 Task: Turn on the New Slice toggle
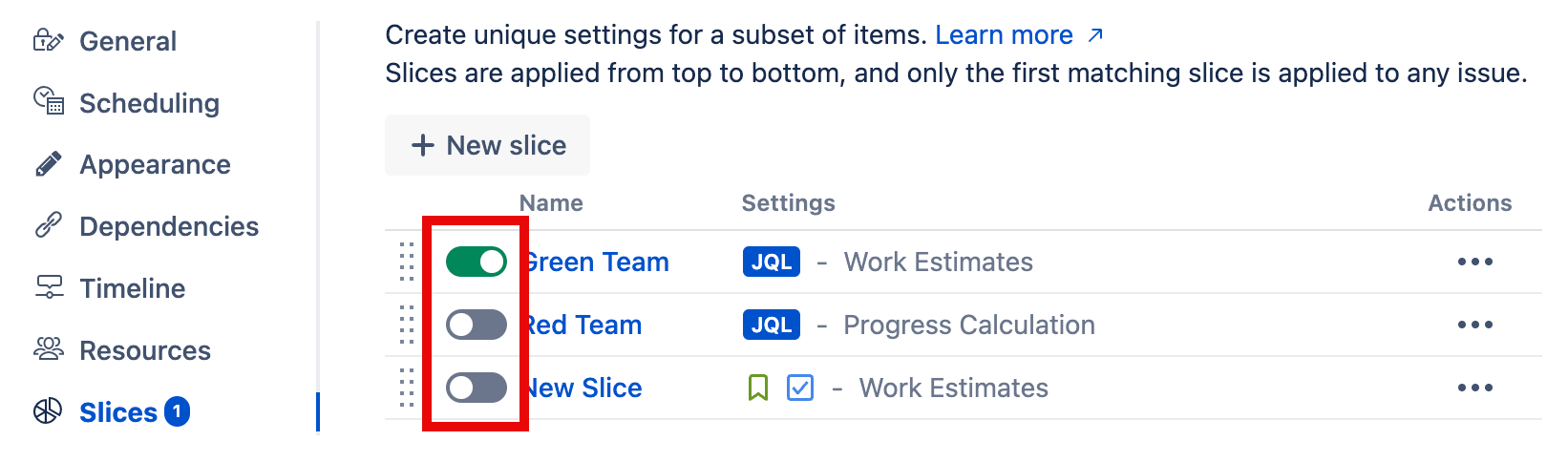(476, 388)
